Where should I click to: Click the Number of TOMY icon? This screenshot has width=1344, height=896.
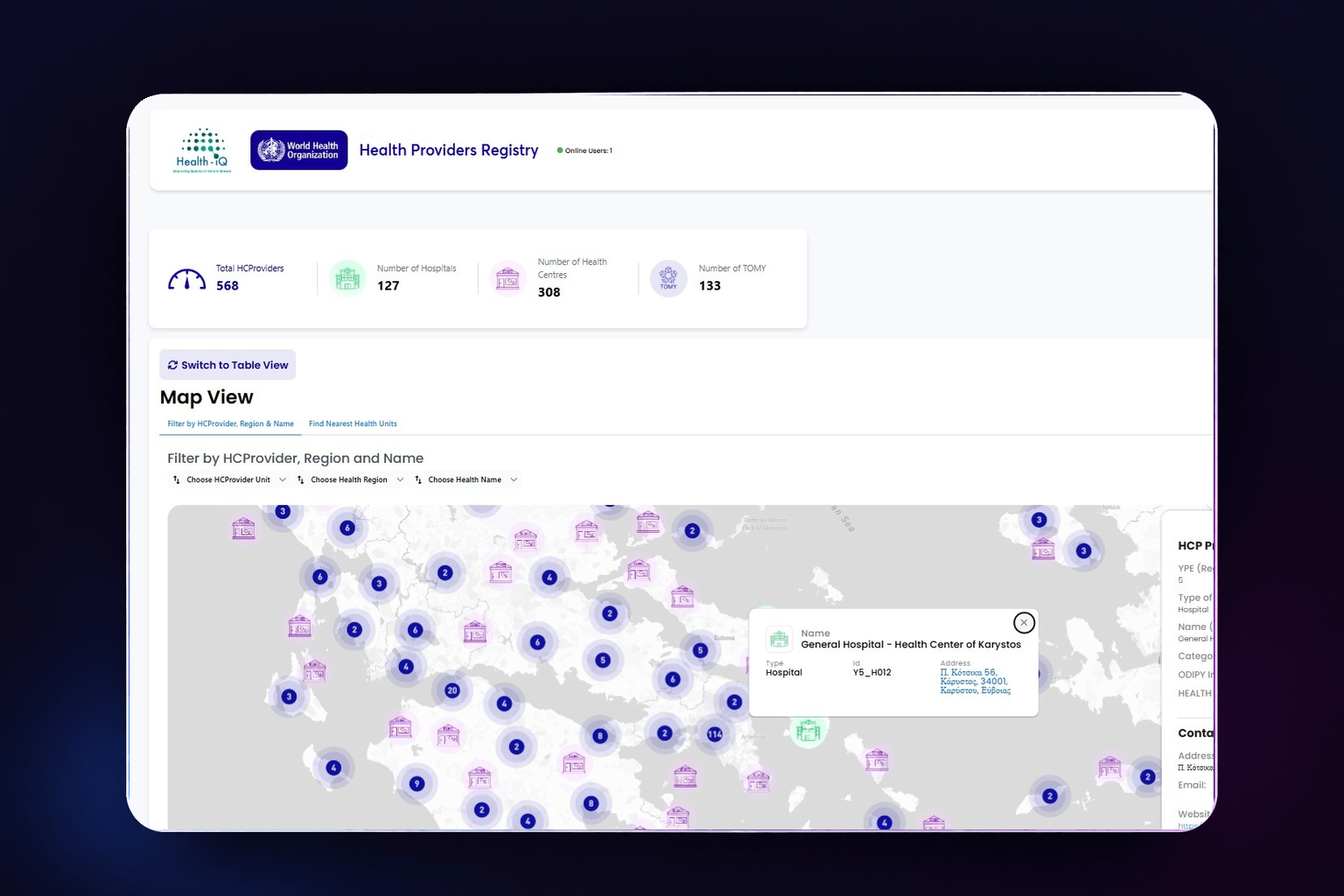pyautogui.click(x=668, y=279)
